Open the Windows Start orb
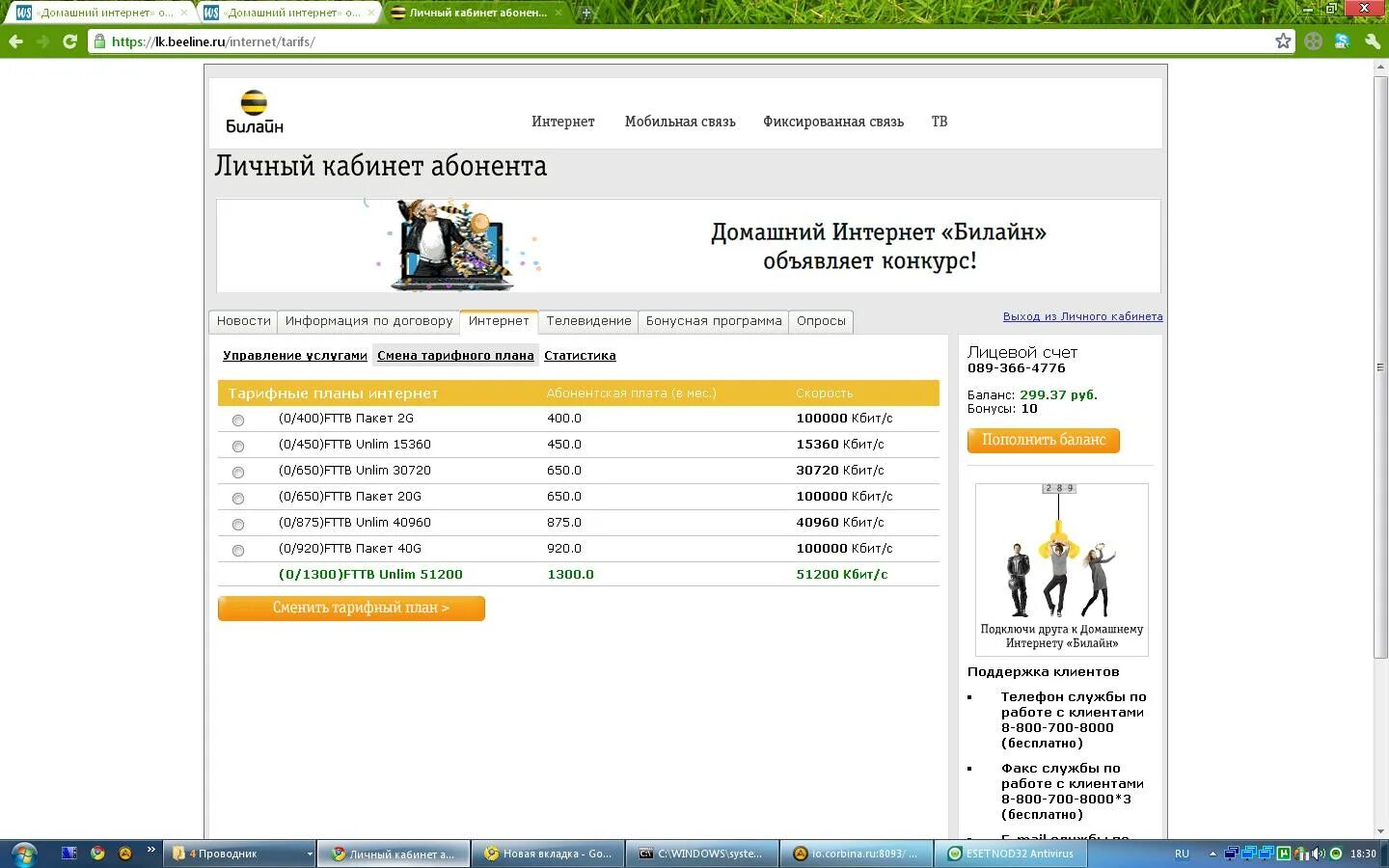The image size is (1389, 868). coord(22,854)
